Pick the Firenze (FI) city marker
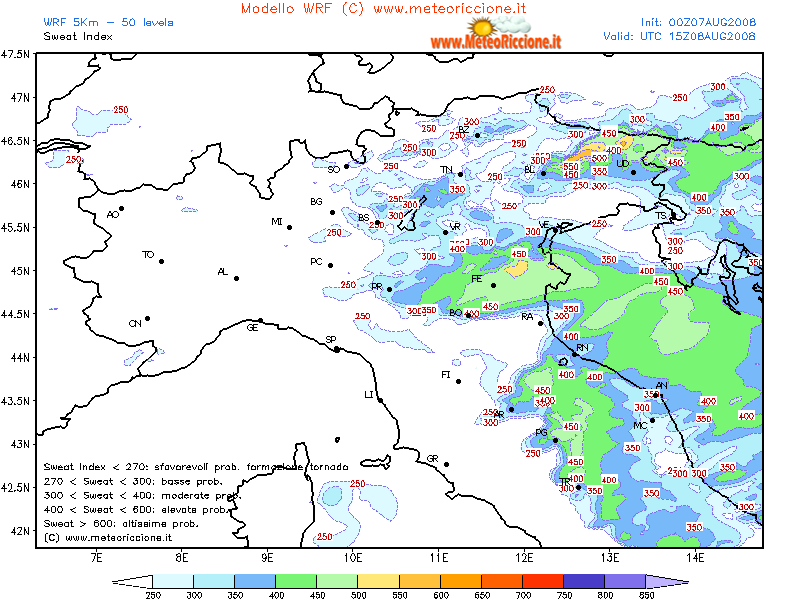 [458, 381]
